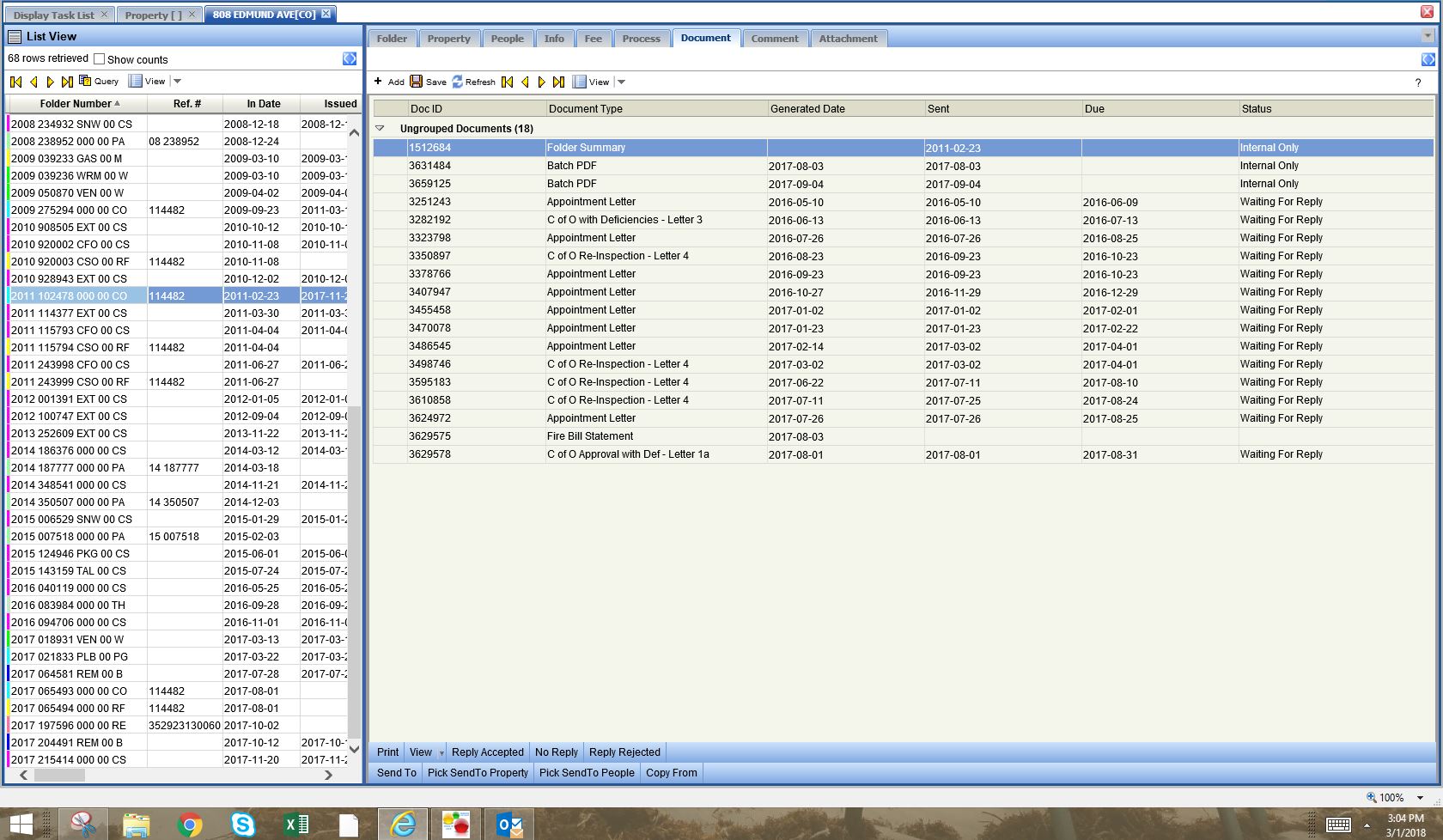The height and width of the screenshot is (840, 1443).
Task: Go to last record in Document toolbar
Action: (558, 82)
